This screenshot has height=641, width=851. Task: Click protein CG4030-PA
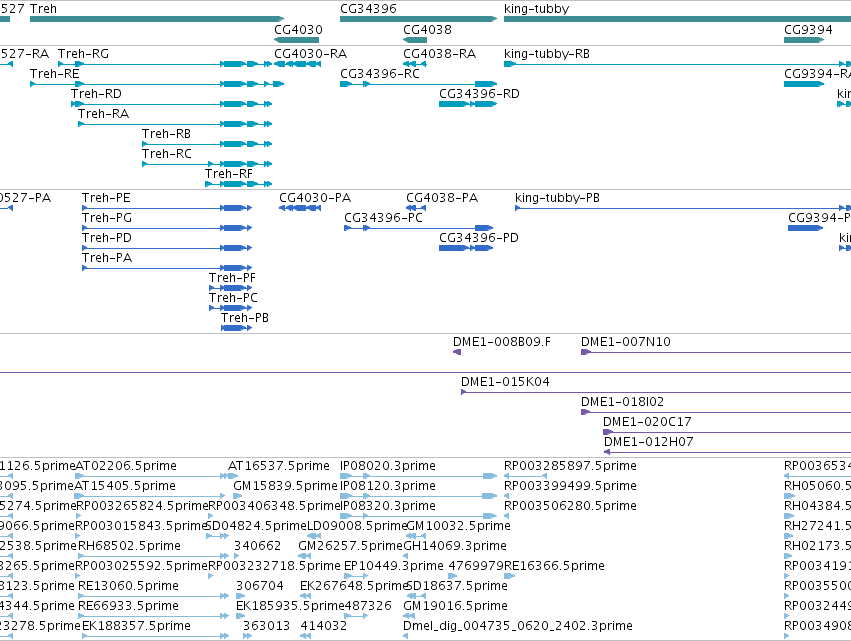pos(300,208)
